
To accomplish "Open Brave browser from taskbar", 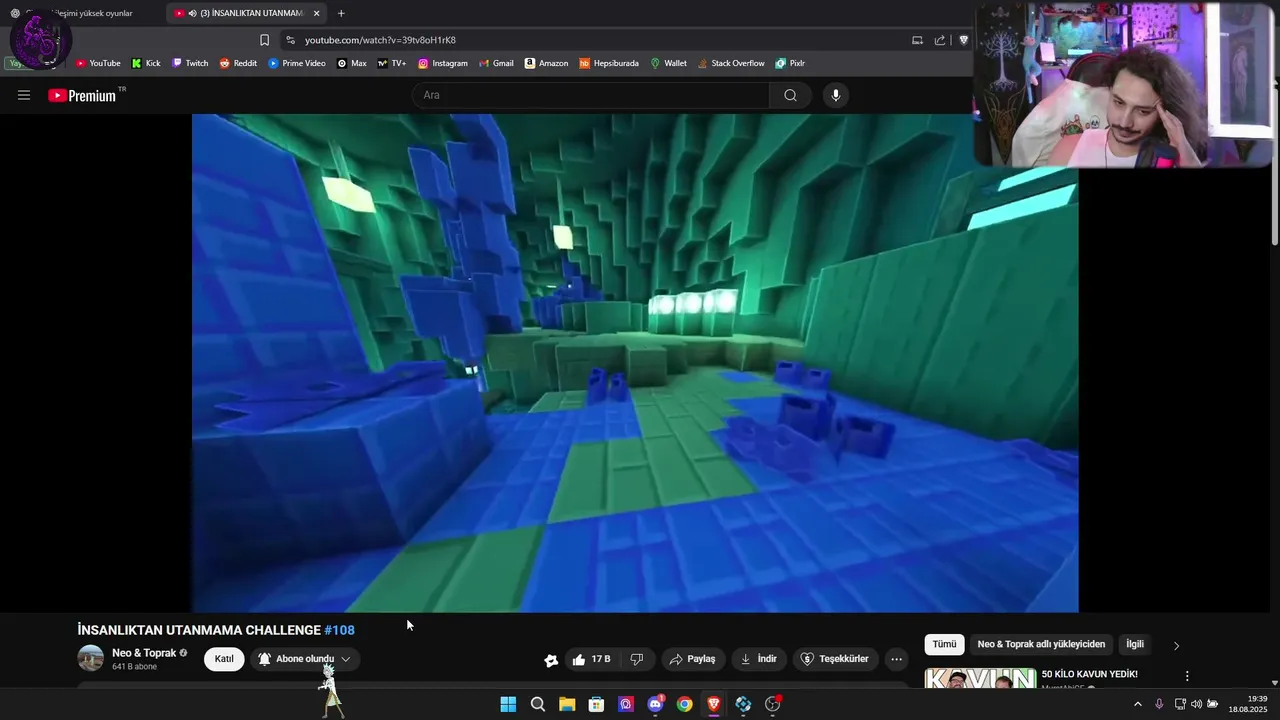I will click(714, 704).
